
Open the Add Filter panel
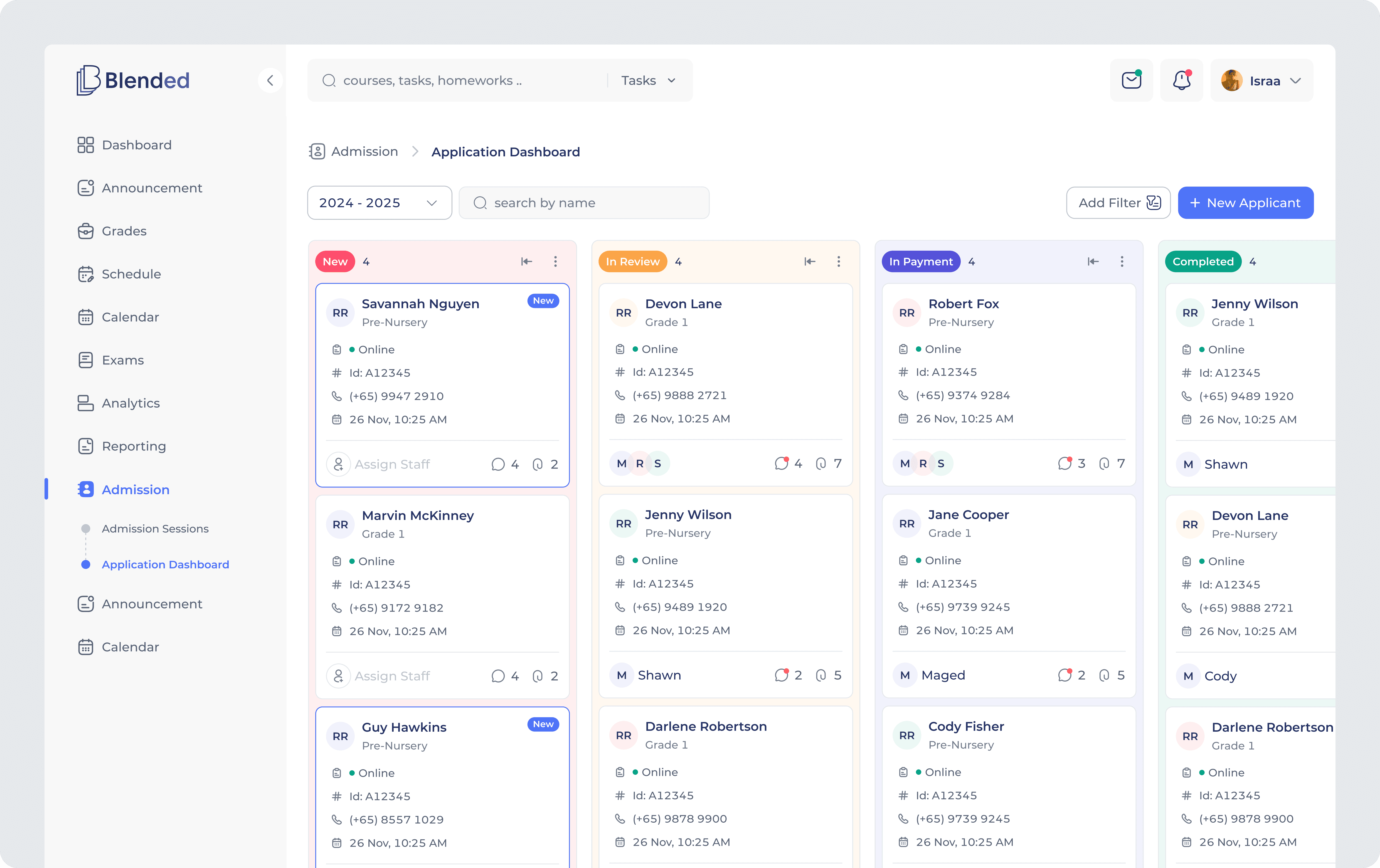[1118, 202]
